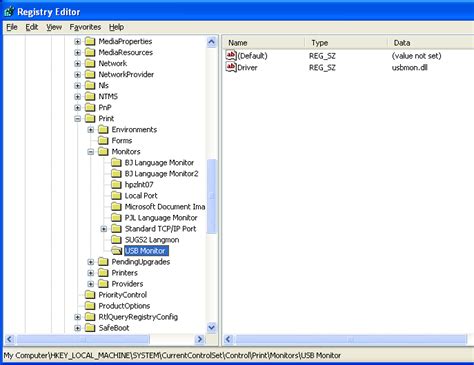Click tree pane scroll down arrow
Screen dimensions: 474x365
tap(211, 328)
